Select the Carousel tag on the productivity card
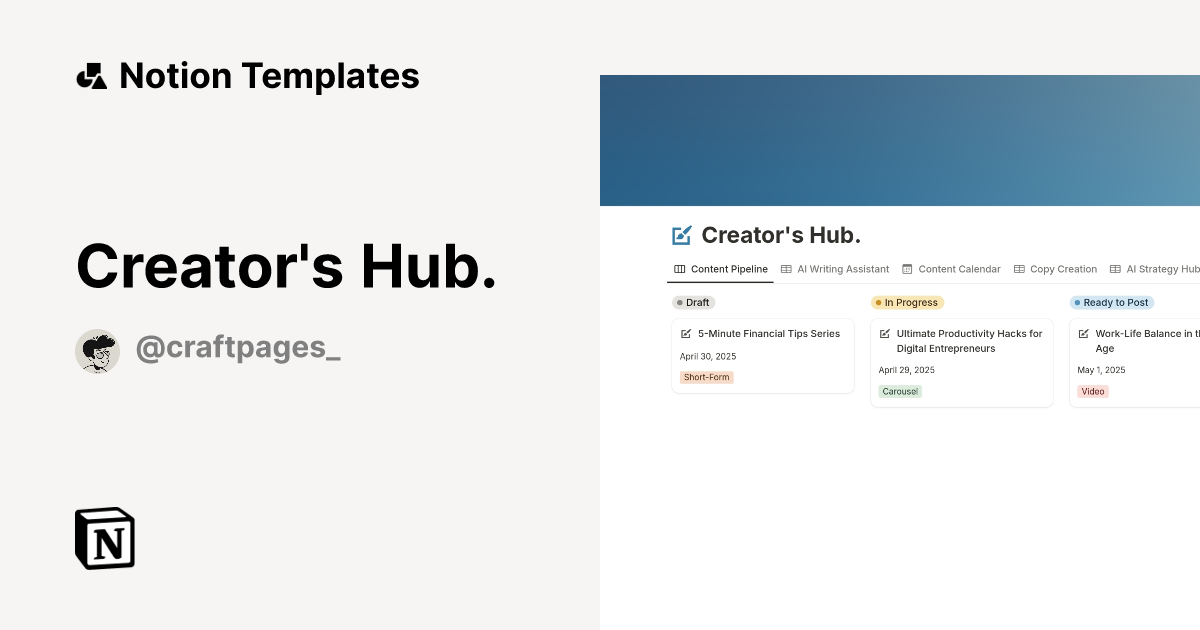Viewport: 1200px width, 630px height. click(900, 391)
